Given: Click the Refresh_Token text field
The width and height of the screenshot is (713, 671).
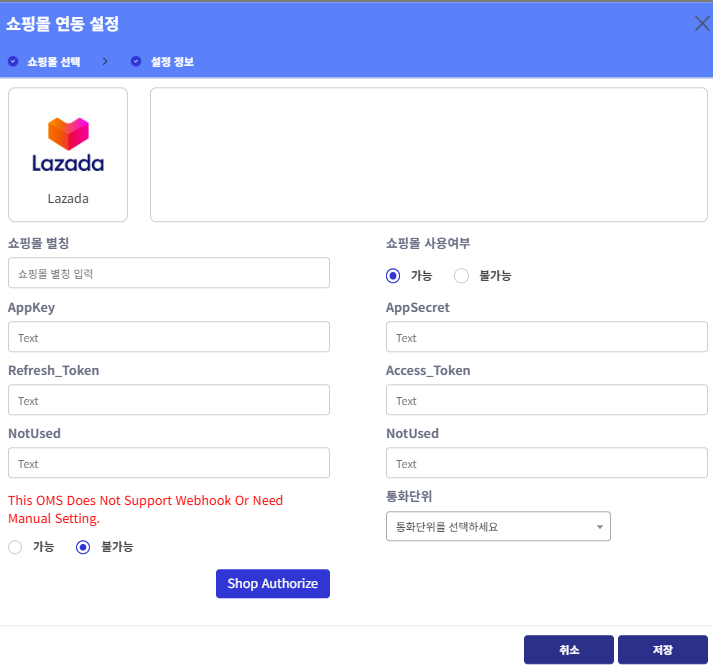Looking at the screenshot, I should click(169, 400).
